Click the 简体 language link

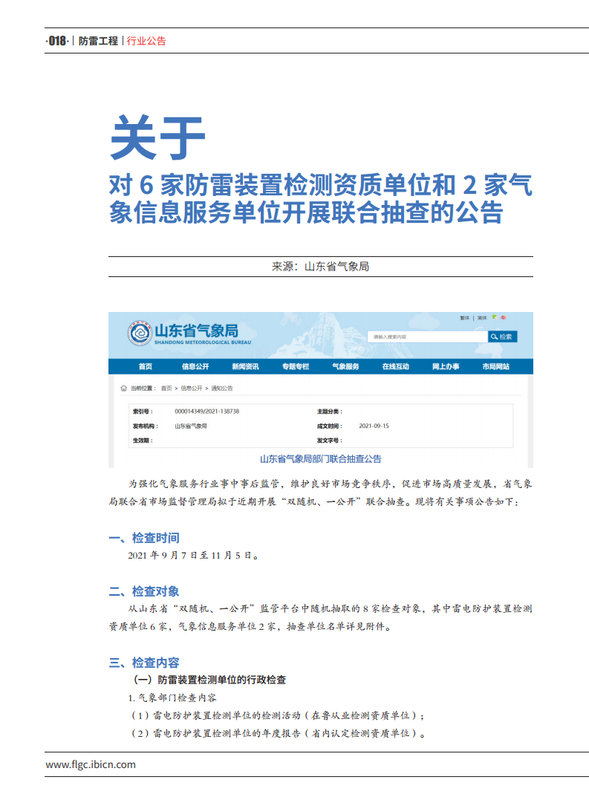(x=482, y=318)
